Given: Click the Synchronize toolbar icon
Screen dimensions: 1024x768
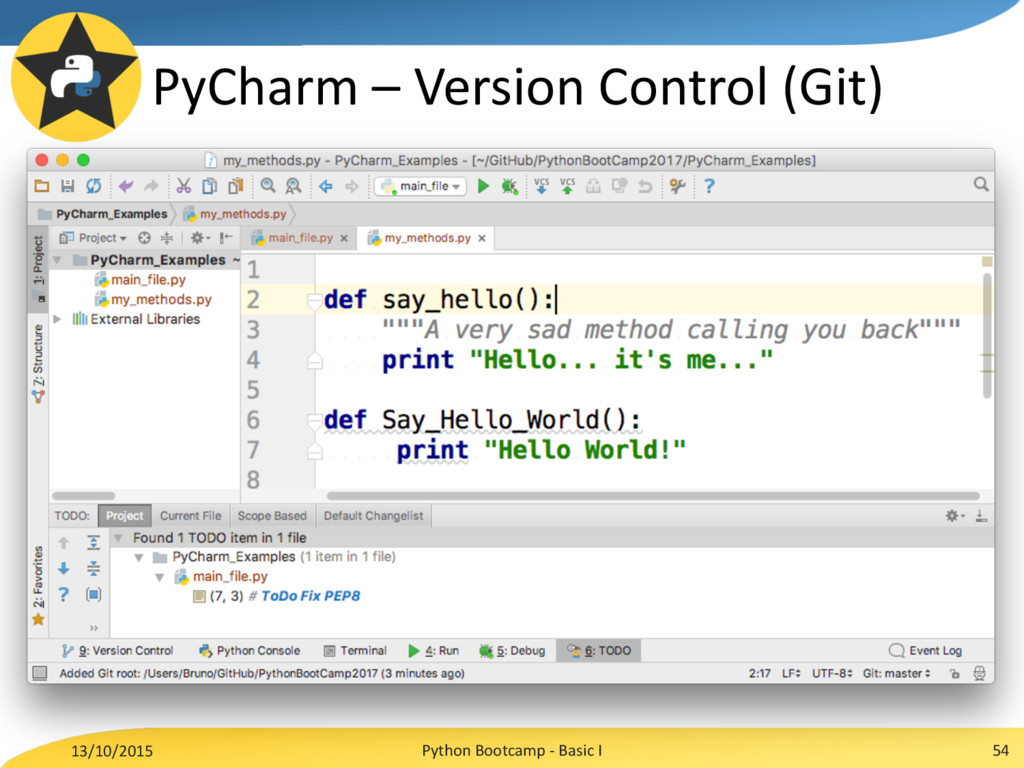Looking at the screenshot, I should tap(93, 186).
